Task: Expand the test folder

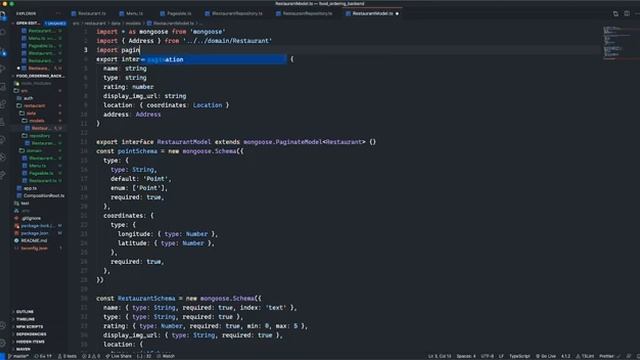Action: click(24, 203)
